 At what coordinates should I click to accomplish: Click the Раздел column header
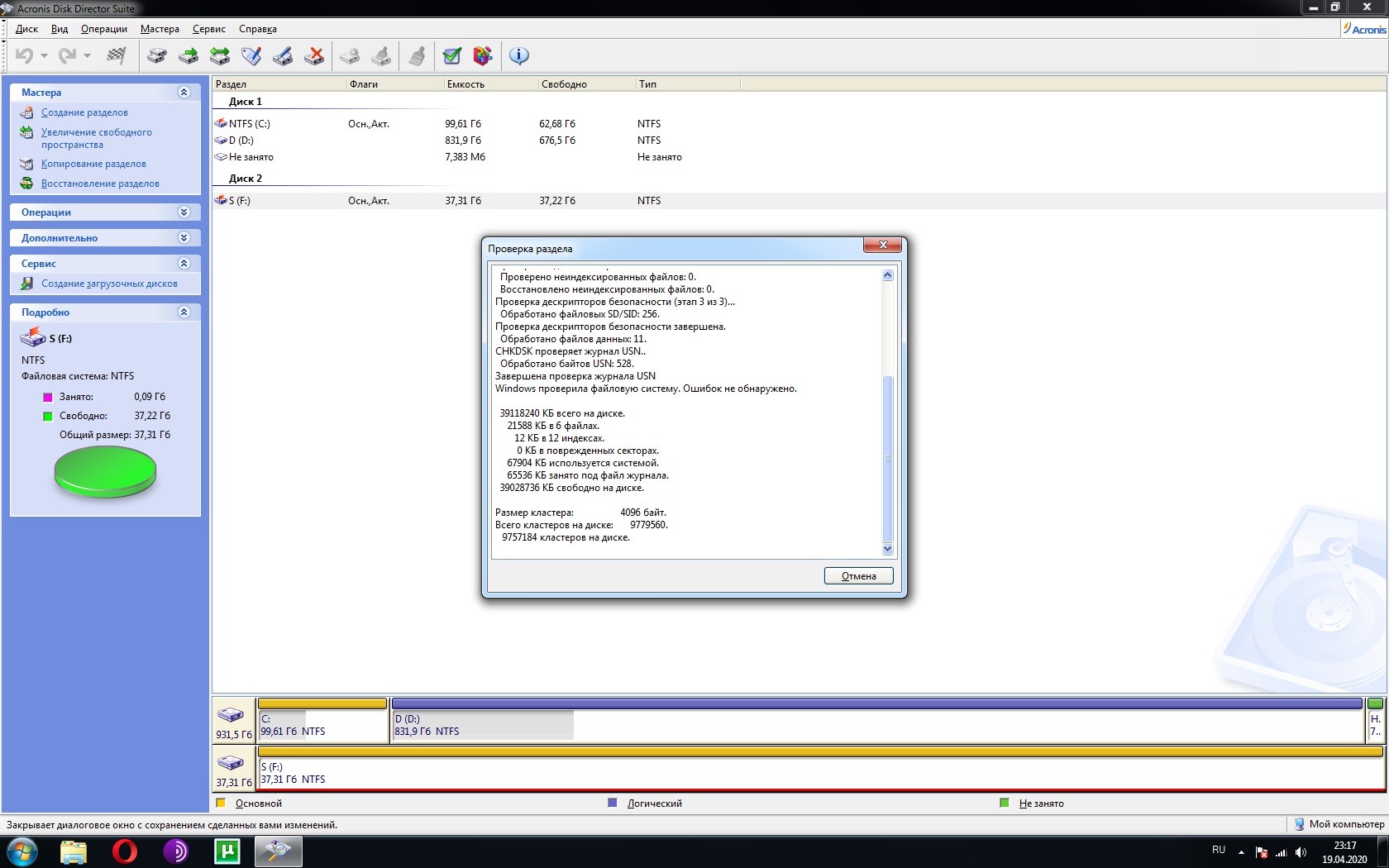(279, 84)
